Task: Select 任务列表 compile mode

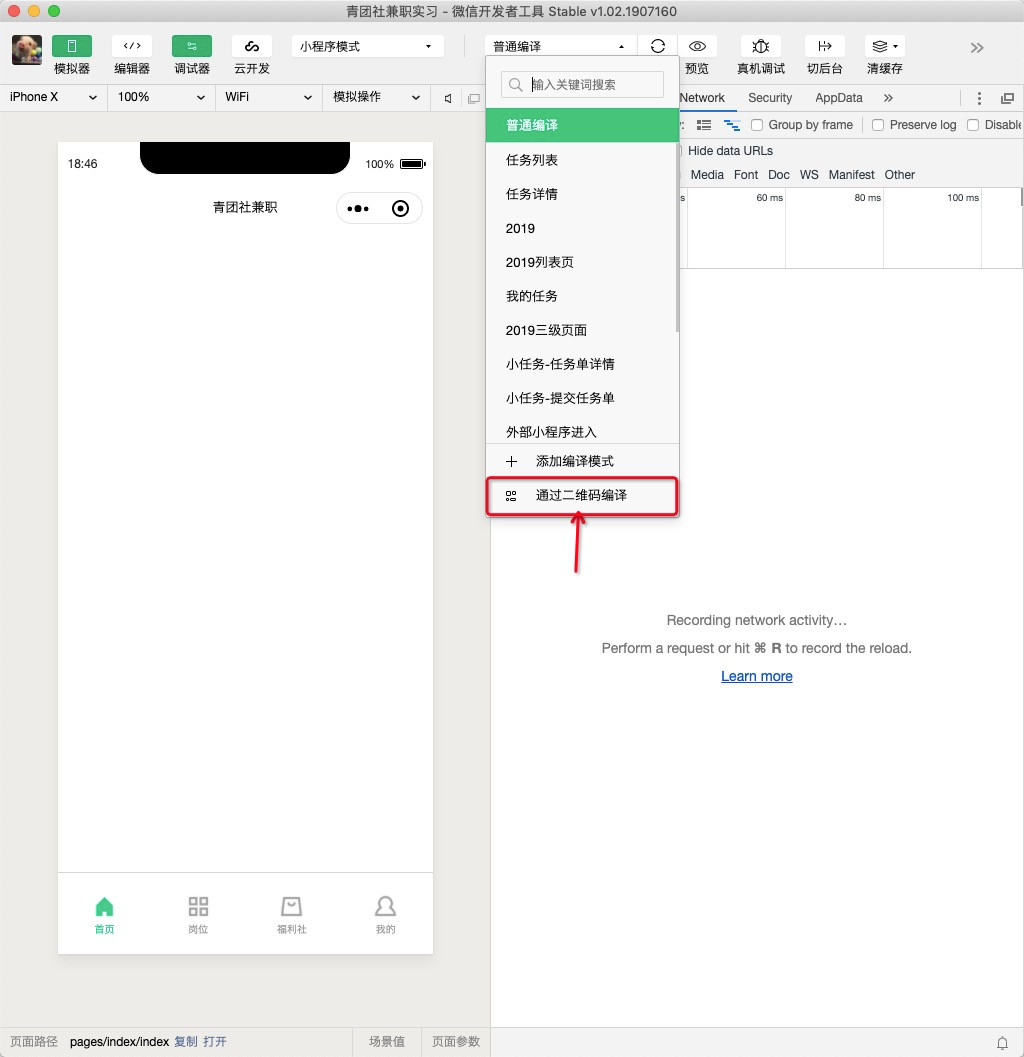Action: click(x=582, y=160)
